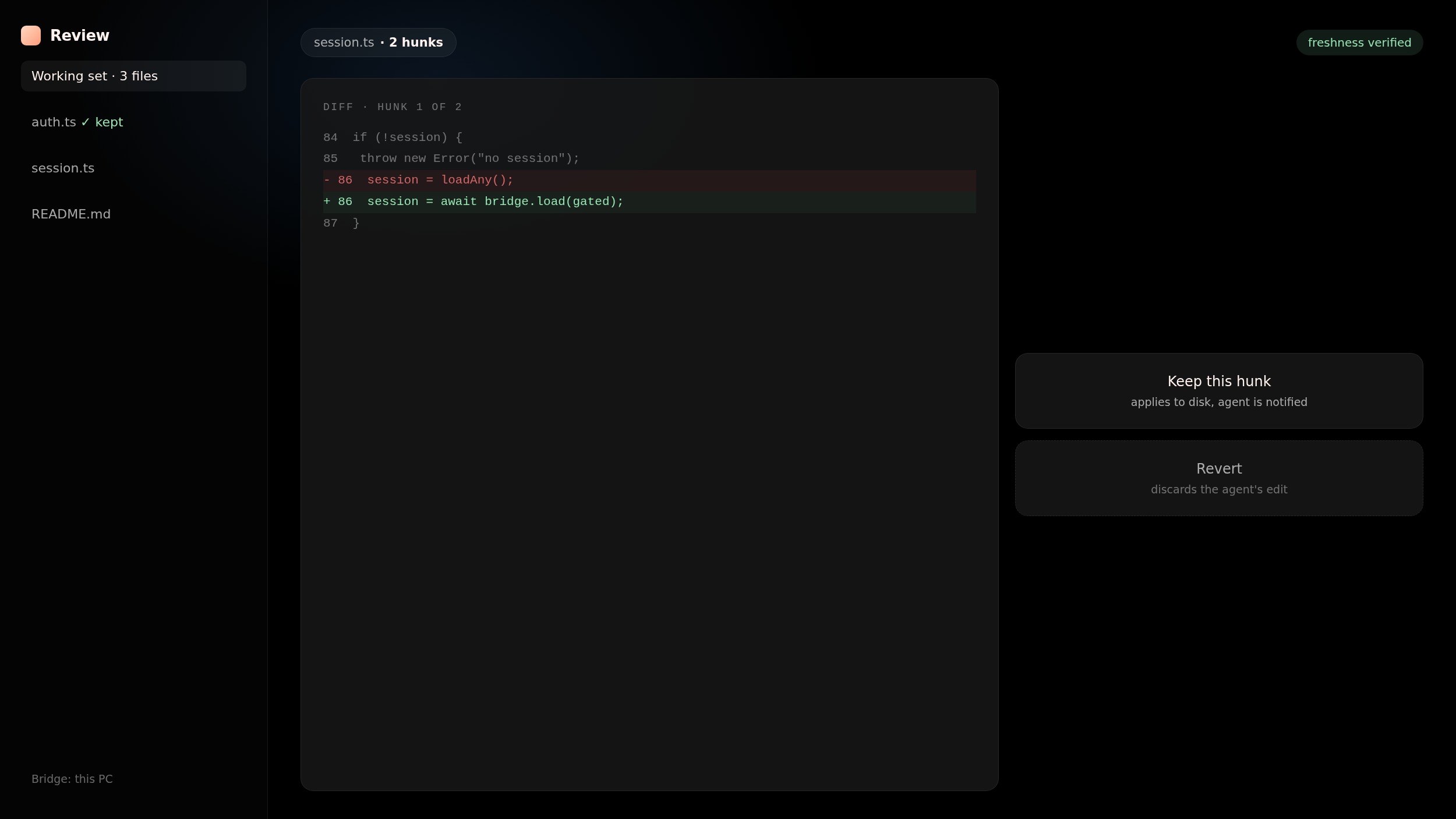Select Working set · 3 files entry
The height and width of the screenshot is (819, 1456).
click(x=133, y=76)
